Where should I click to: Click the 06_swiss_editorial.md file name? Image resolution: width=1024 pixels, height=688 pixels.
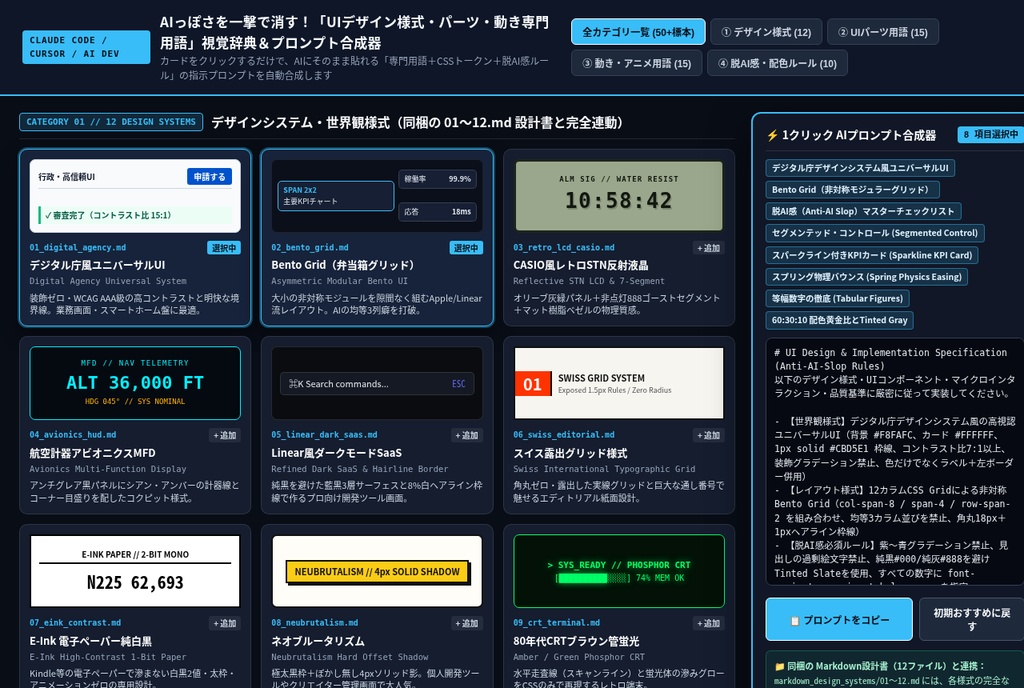(564, 435)
